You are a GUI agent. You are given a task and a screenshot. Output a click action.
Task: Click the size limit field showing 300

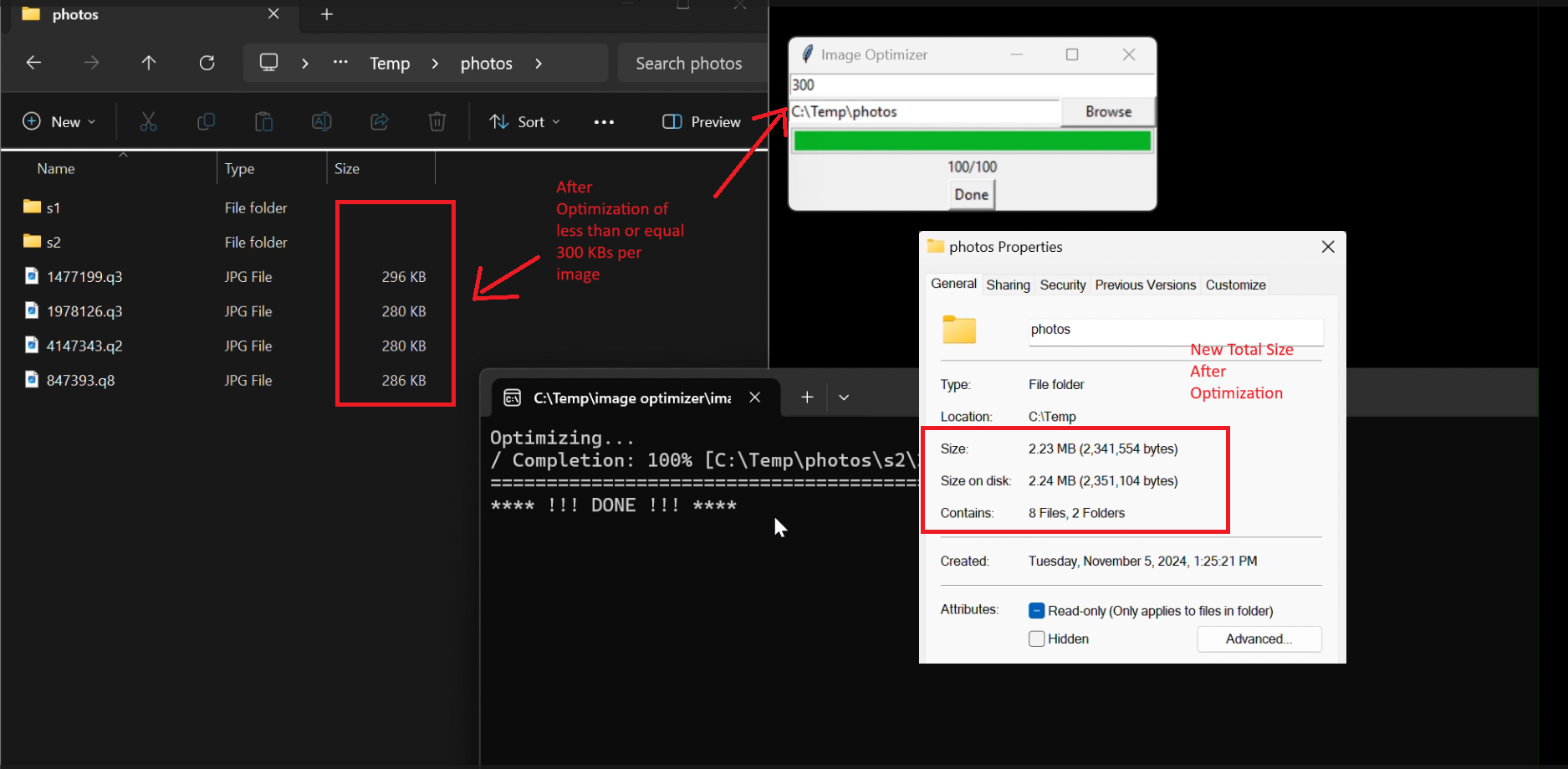point(972,85)
